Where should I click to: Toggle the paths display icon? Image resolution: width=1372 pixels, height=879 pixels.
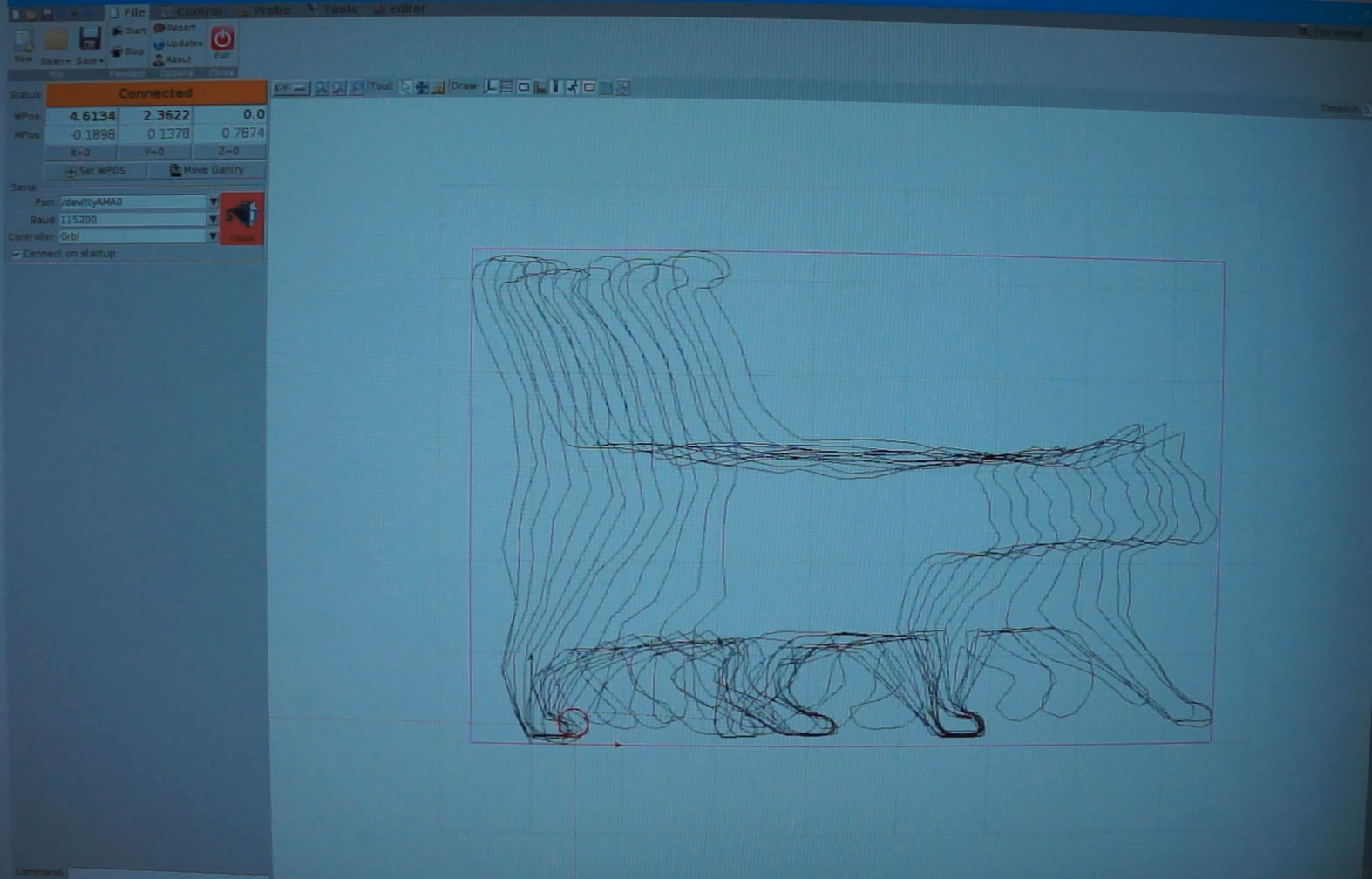coord(556,87)
